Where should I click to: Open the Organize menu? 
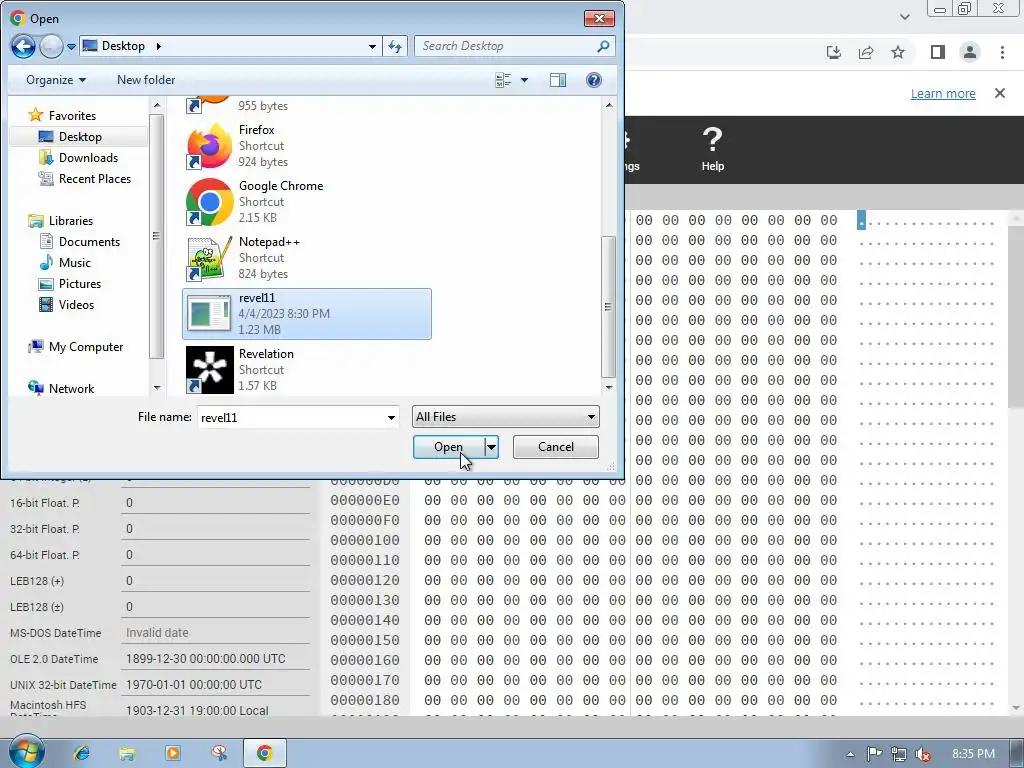pos(56,80)
